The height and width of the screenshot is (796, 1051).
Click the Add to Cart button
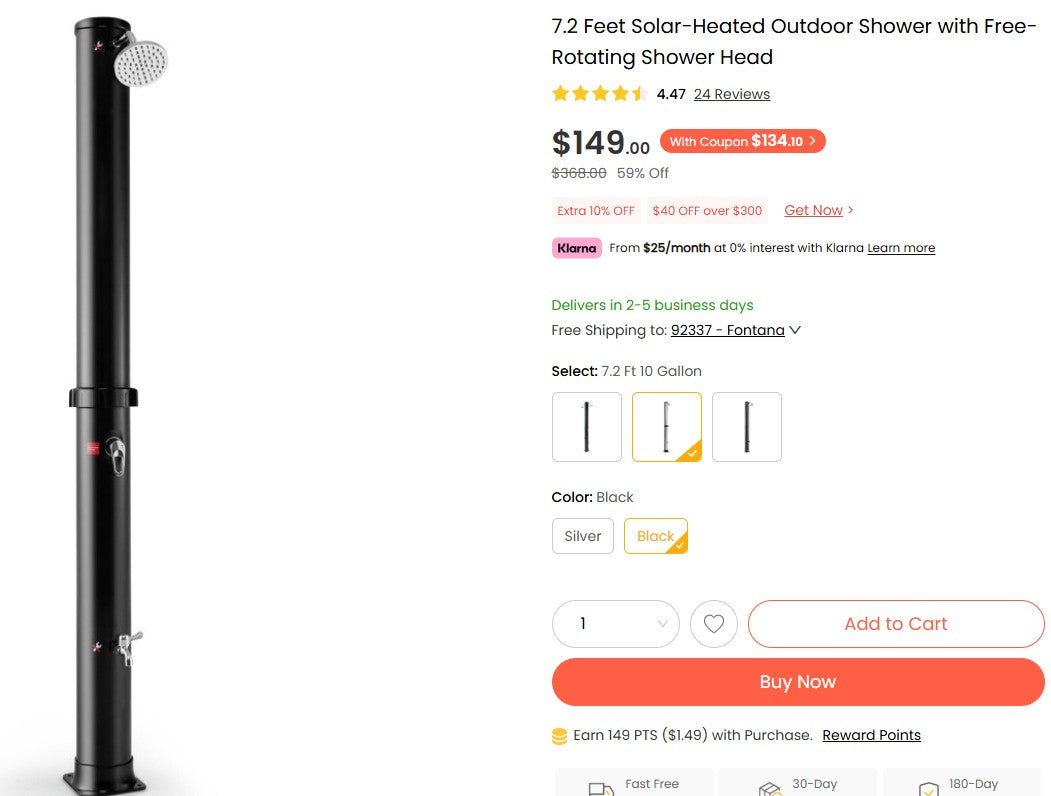895,623
